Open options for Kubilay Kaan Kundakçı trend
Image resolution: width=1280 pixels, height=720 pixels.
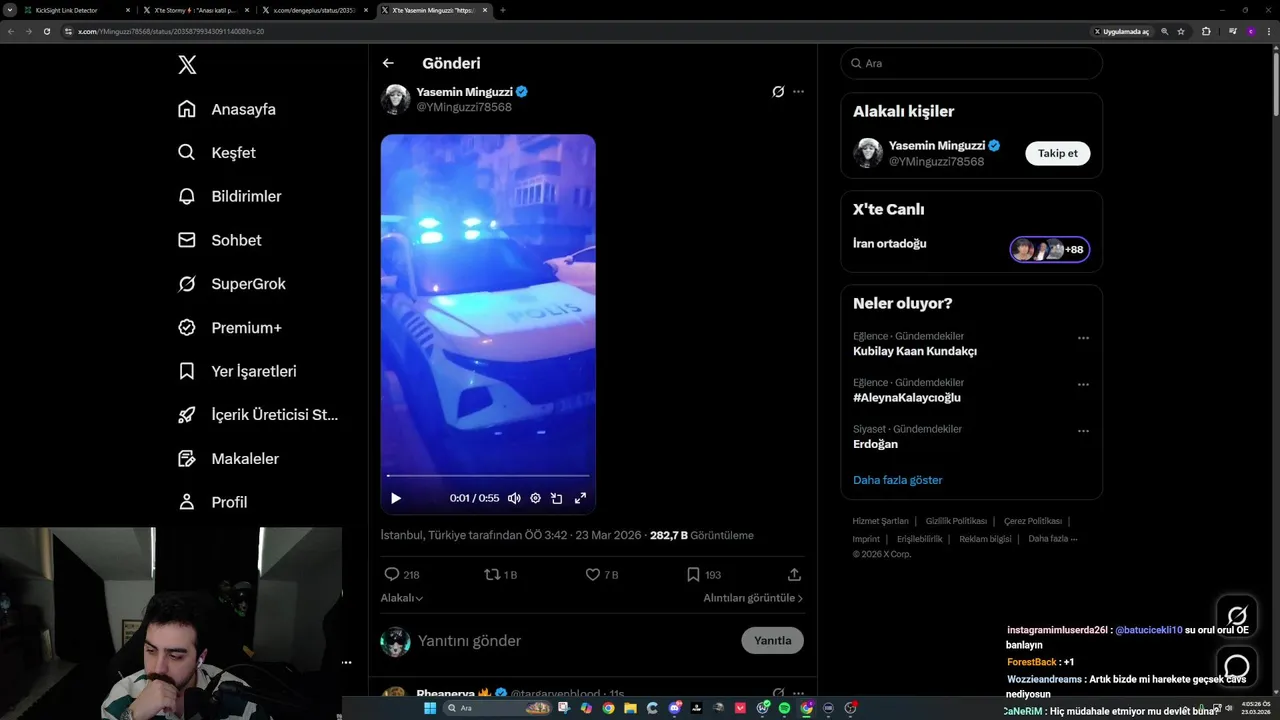1083,338
